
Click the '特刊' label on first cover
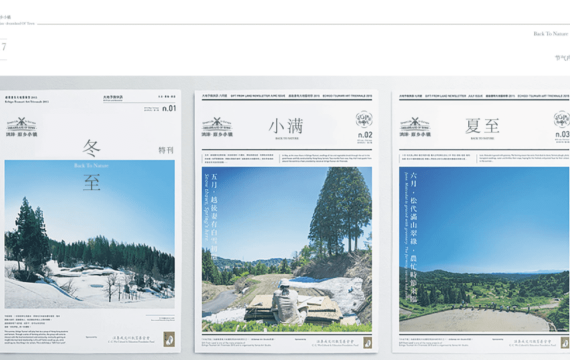point(166,150)
